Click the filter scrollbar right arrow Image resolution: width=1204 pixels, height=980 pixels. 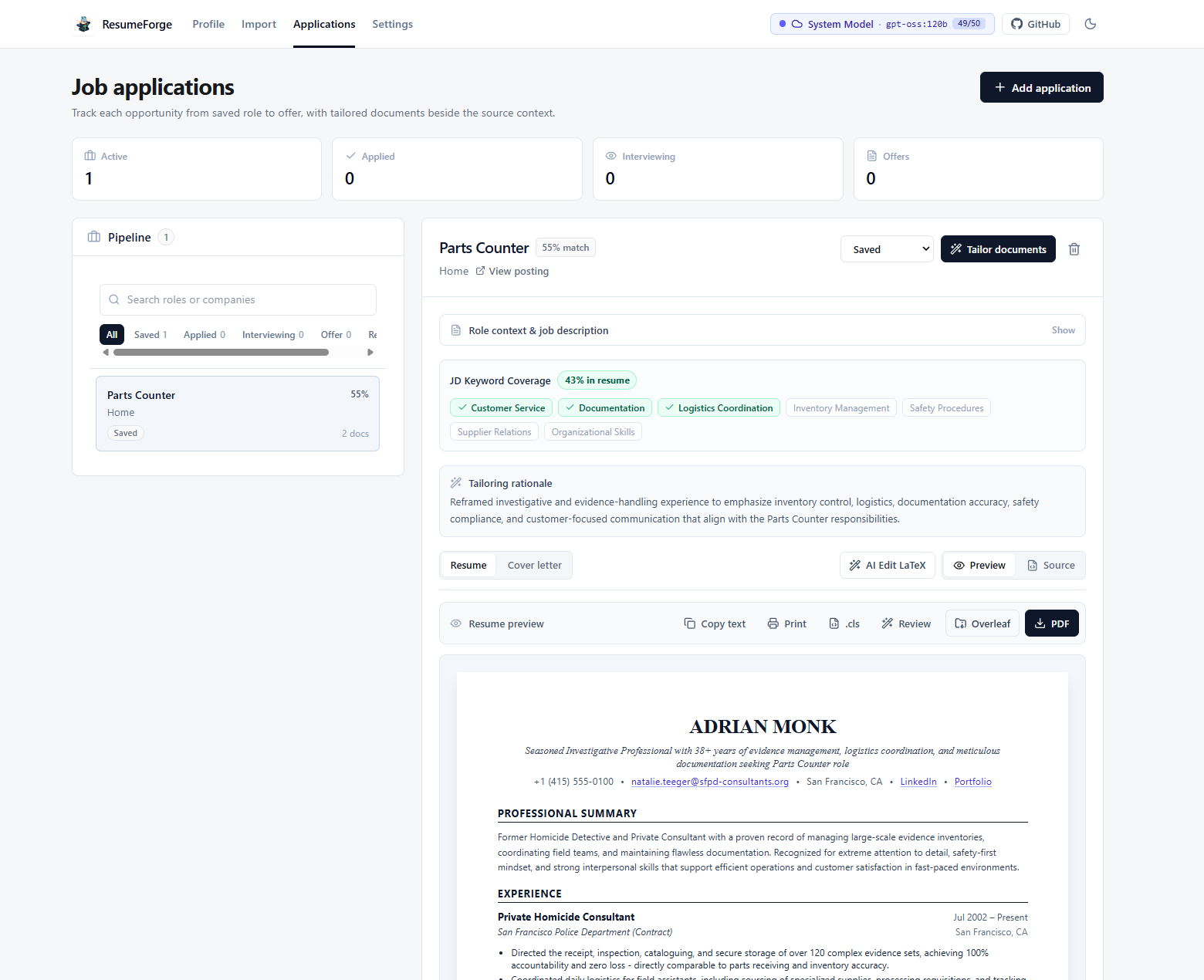370,352
